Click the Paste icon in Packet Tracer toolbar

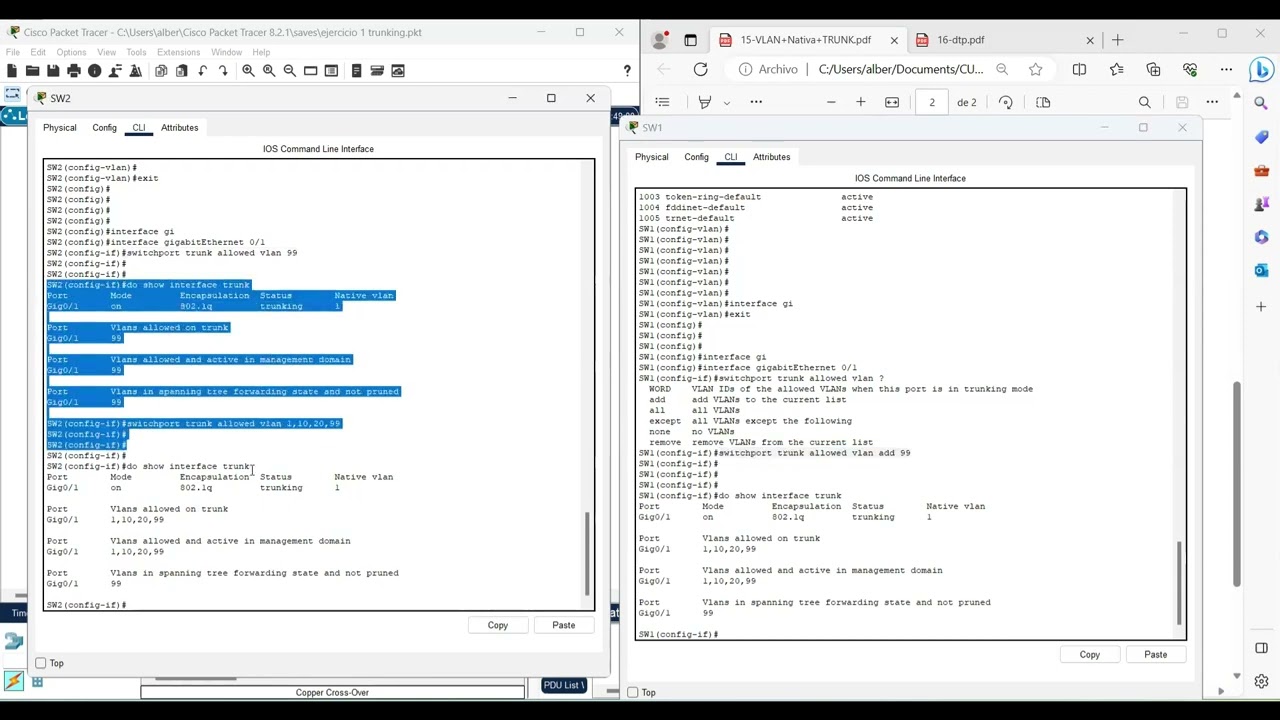[x=182, y=70]
